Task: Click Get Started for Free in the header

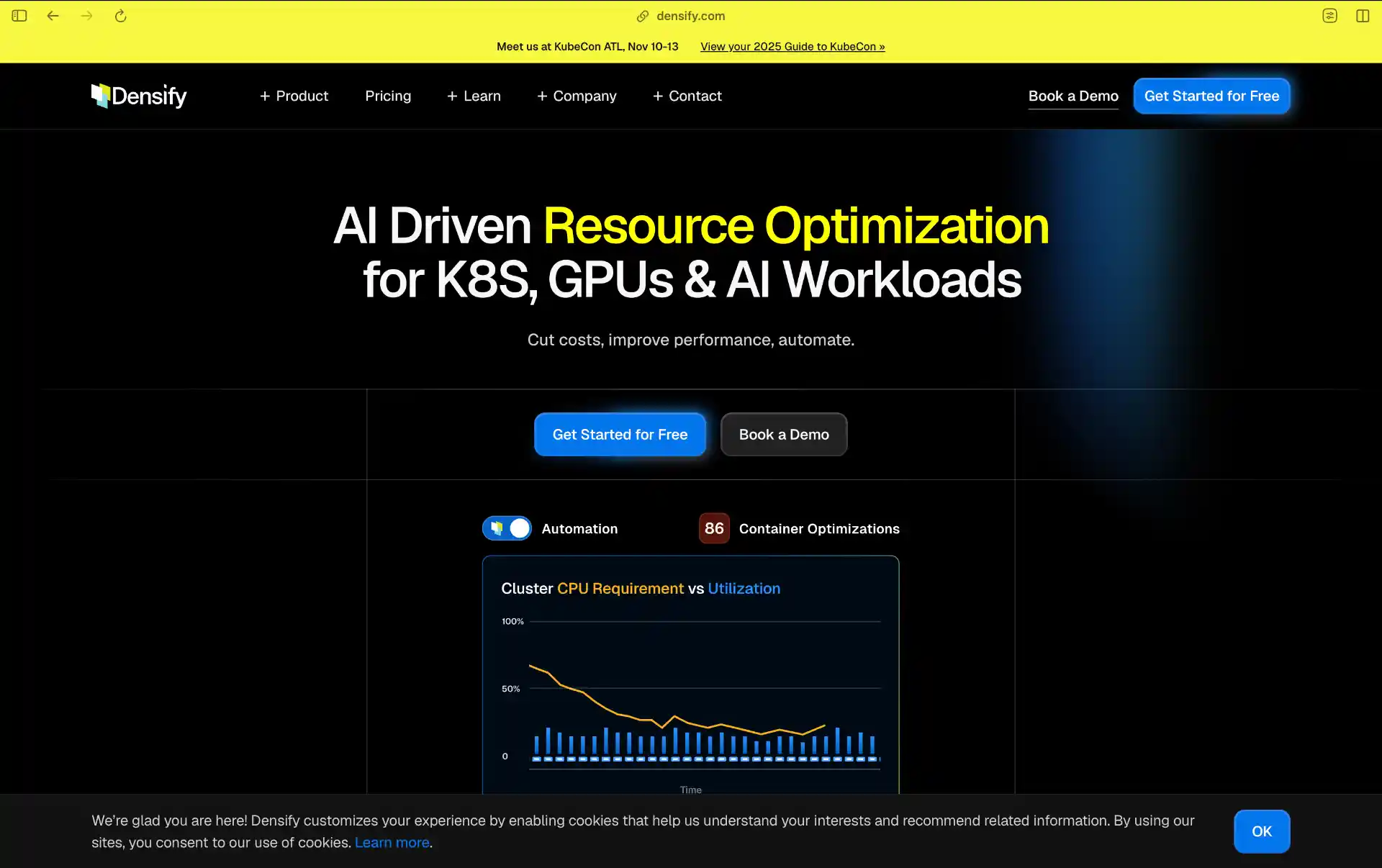Action: [1211, 96]
